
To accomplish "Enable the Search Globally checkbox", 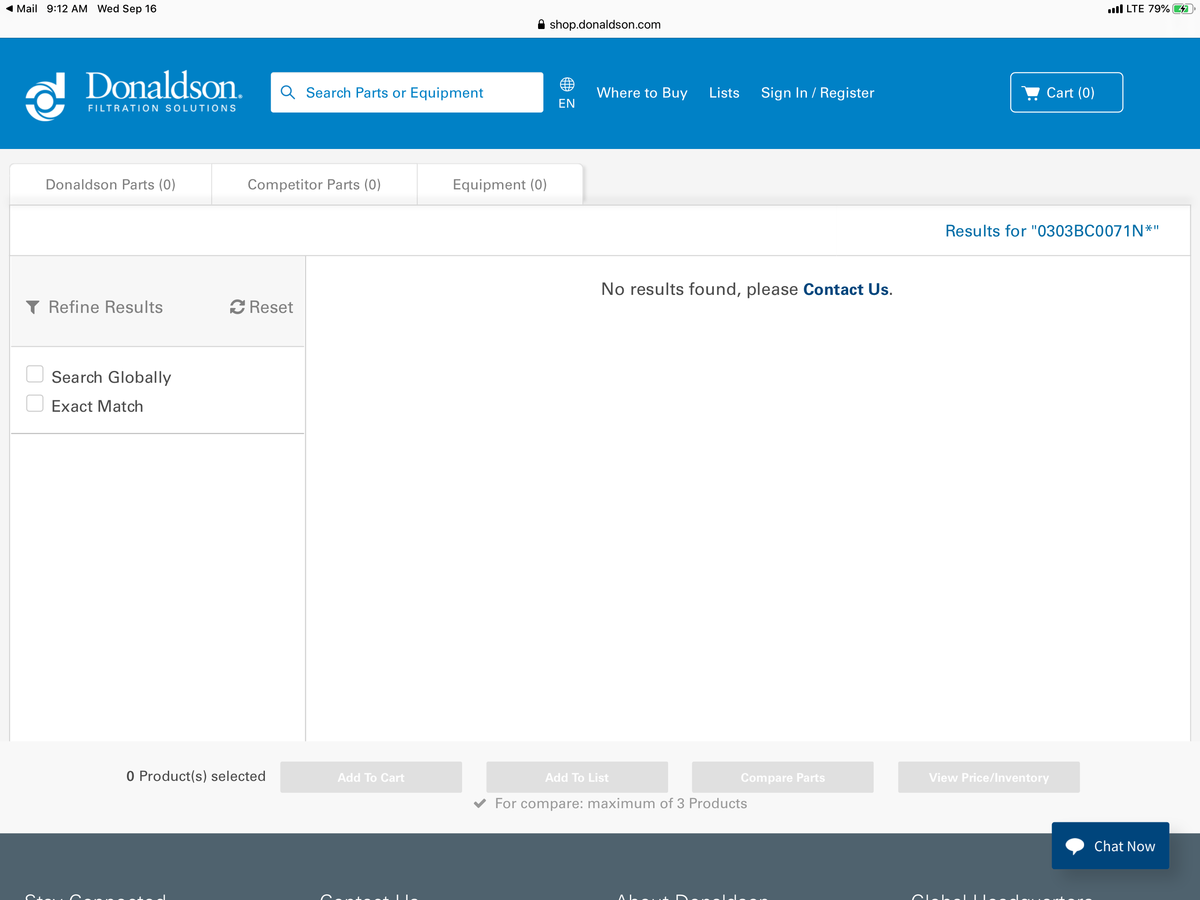I will pyautogui.click(x=35, y=375).
